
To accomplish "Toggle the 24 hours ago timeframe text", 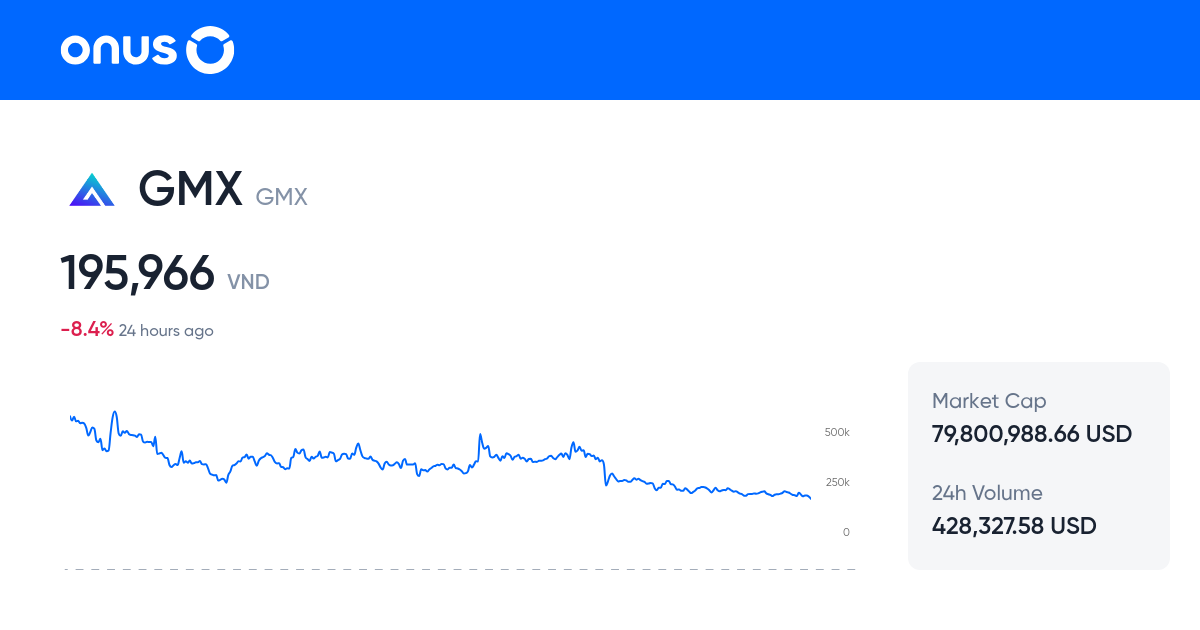I will [166, 330].
